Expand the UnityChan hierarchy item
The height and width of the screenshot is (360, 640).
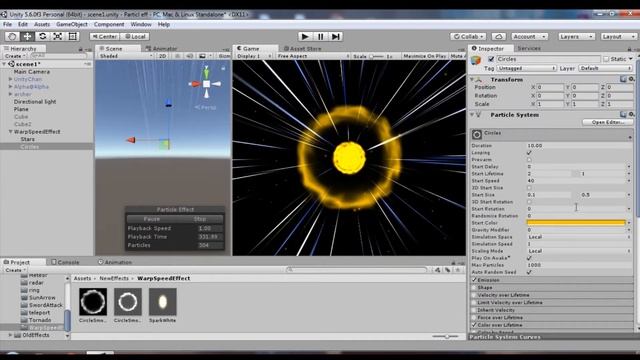point(11,79)
